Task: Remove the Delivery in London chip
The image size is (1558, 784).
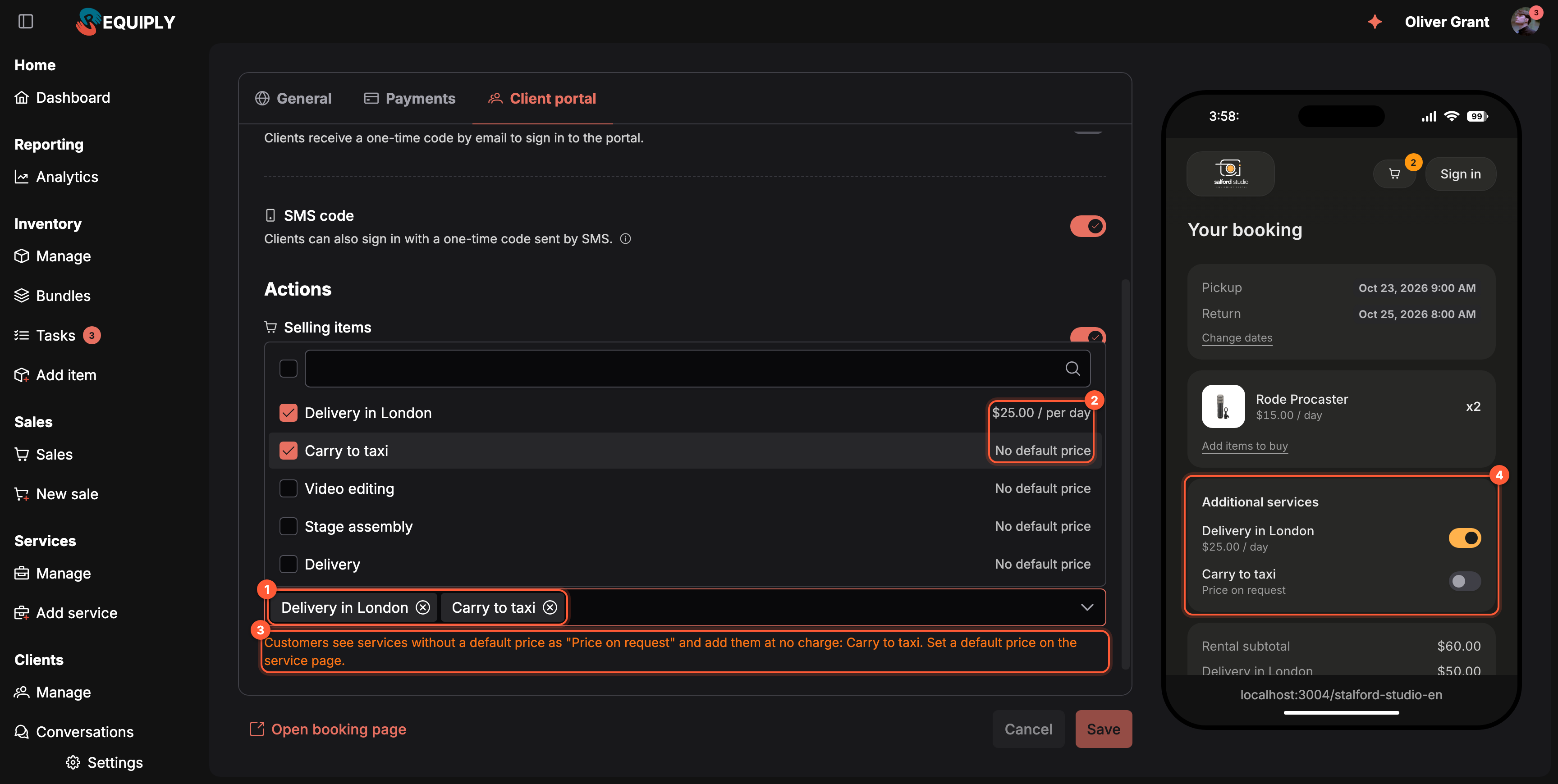Action: click(x=423, y=607)
